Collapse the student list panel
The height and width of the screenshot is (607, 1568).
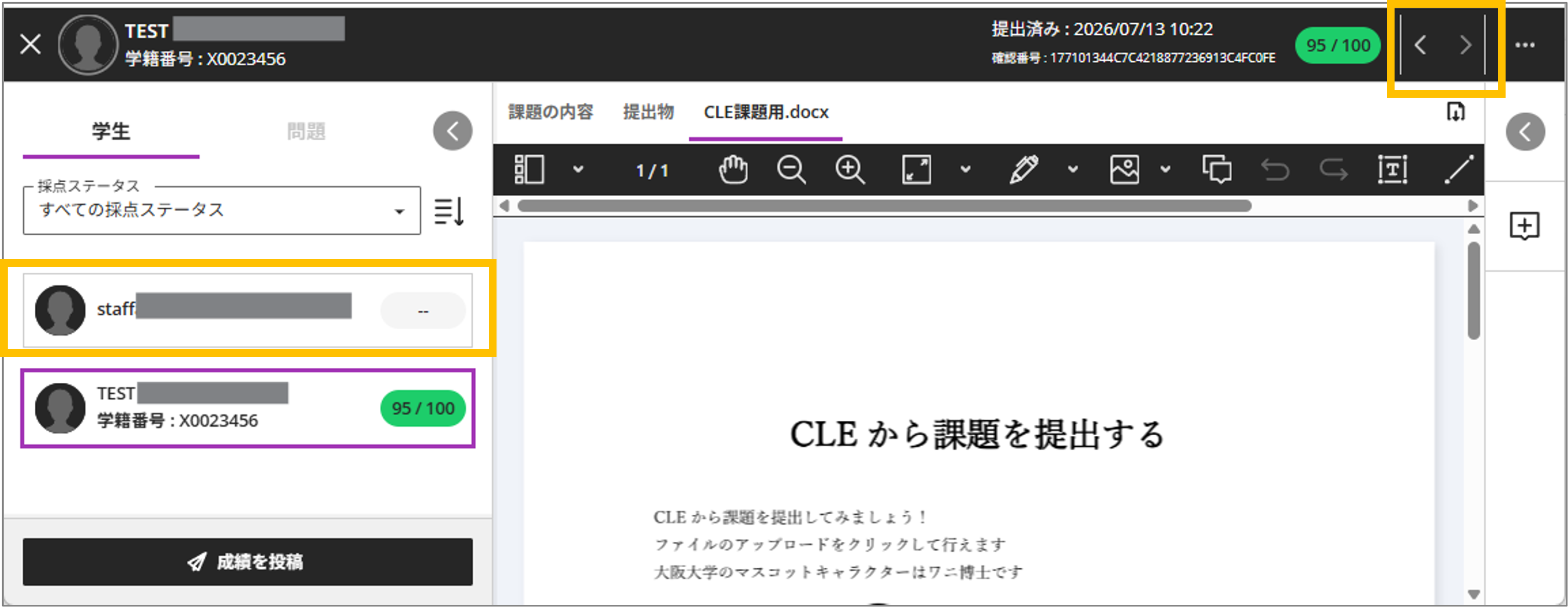click(x=452, y=131)
